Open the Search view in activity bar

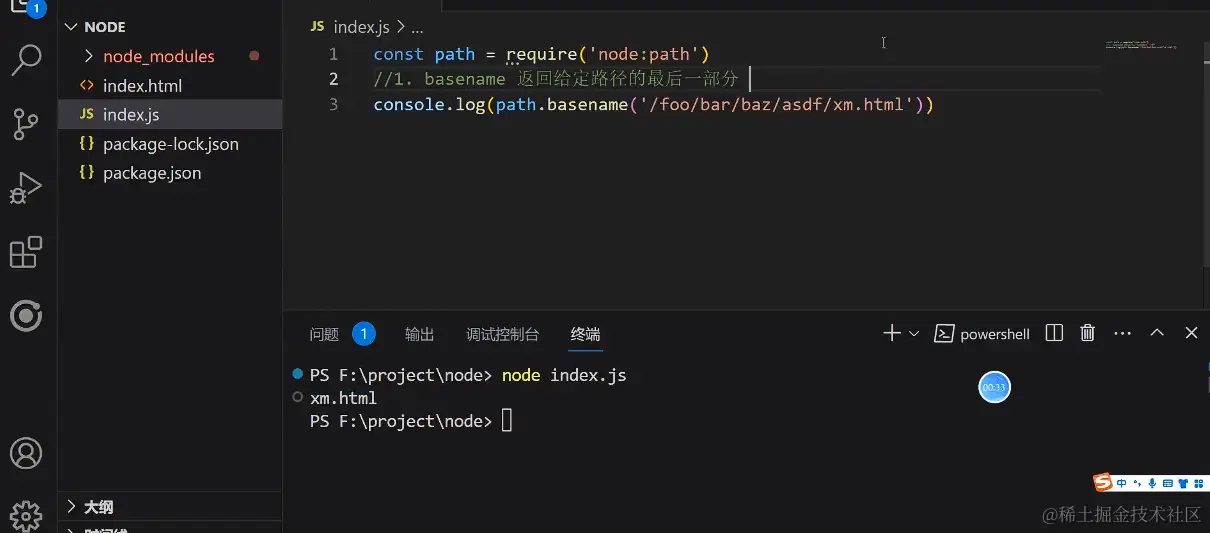tap(26, 60)
